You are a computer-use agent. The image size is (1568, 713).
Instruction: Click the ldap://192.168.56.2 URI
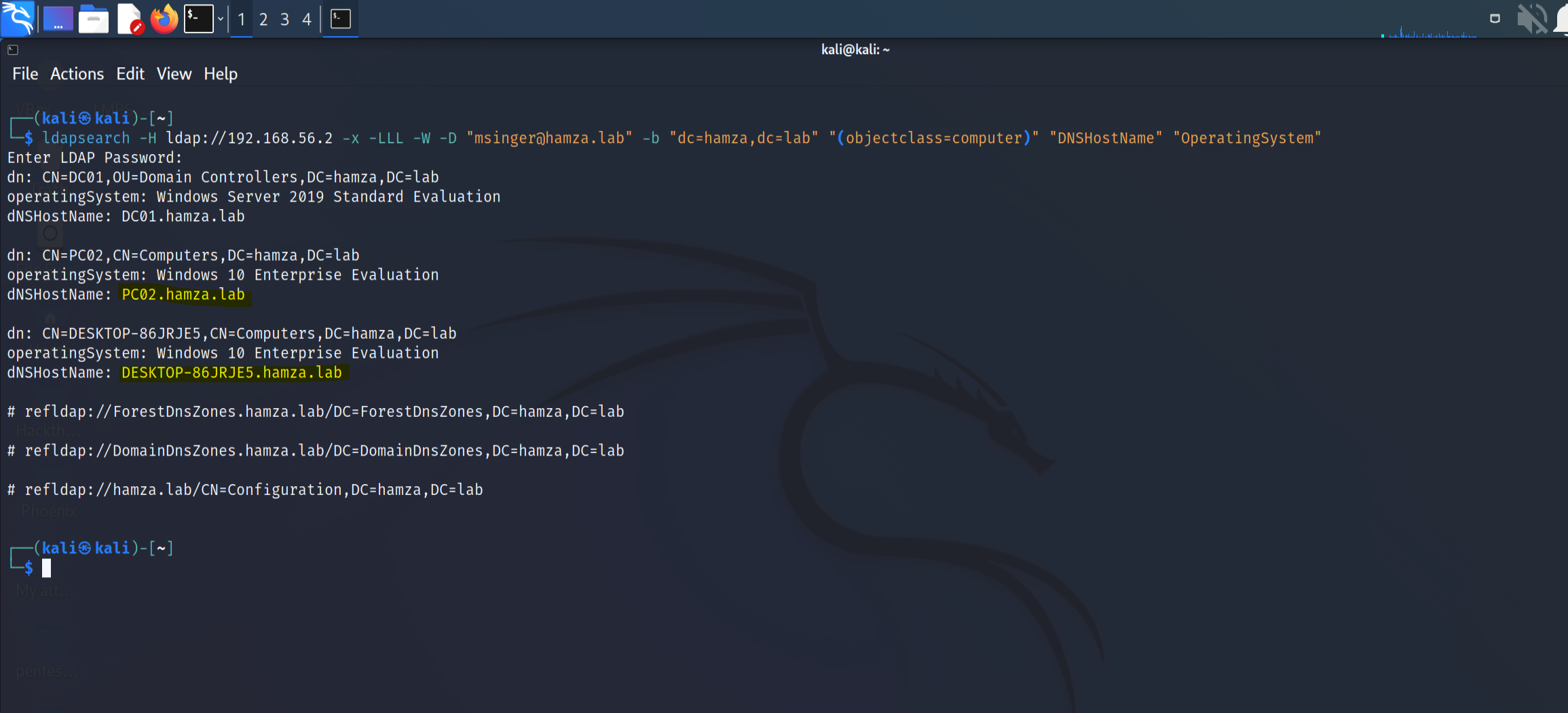[x=250, y=138]
